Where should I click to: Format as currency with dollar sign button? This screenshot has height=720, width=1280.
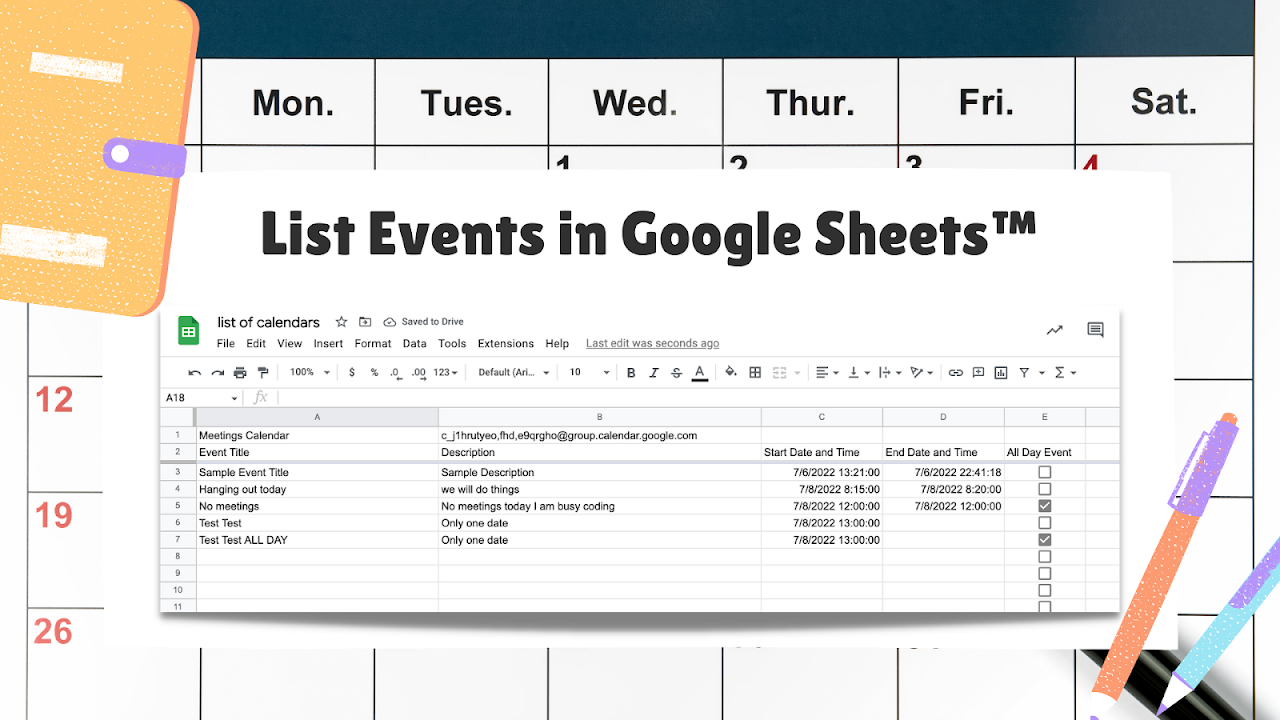coord(352,373)
